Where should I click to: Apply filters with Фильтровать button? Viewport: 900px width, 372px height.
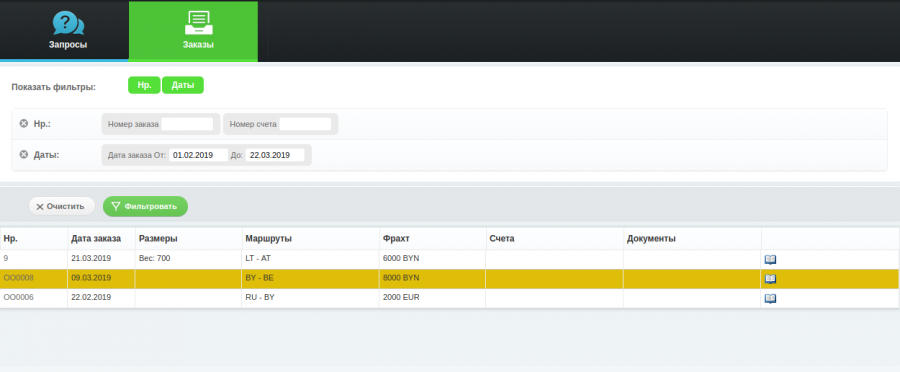[x=145, y=206]
